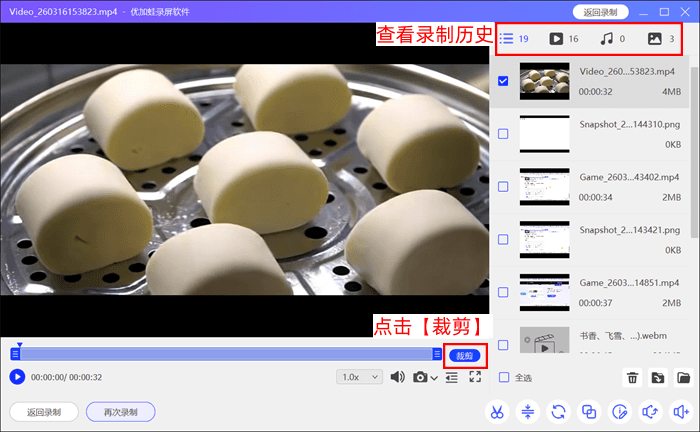Viewport: 700px width, 432px height.
Task: Close the window
Action: click(685, 12)
